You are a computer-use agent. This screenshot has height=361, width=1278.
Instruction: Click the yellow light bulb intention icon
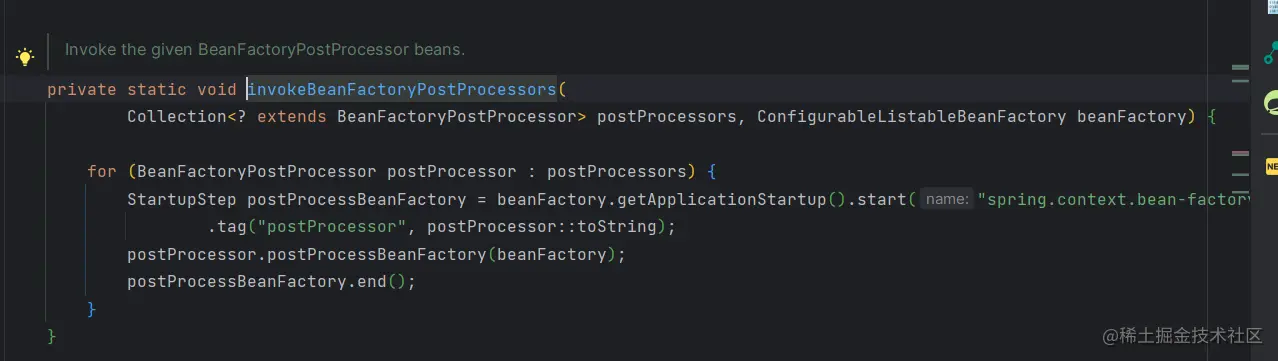[25, 57]
